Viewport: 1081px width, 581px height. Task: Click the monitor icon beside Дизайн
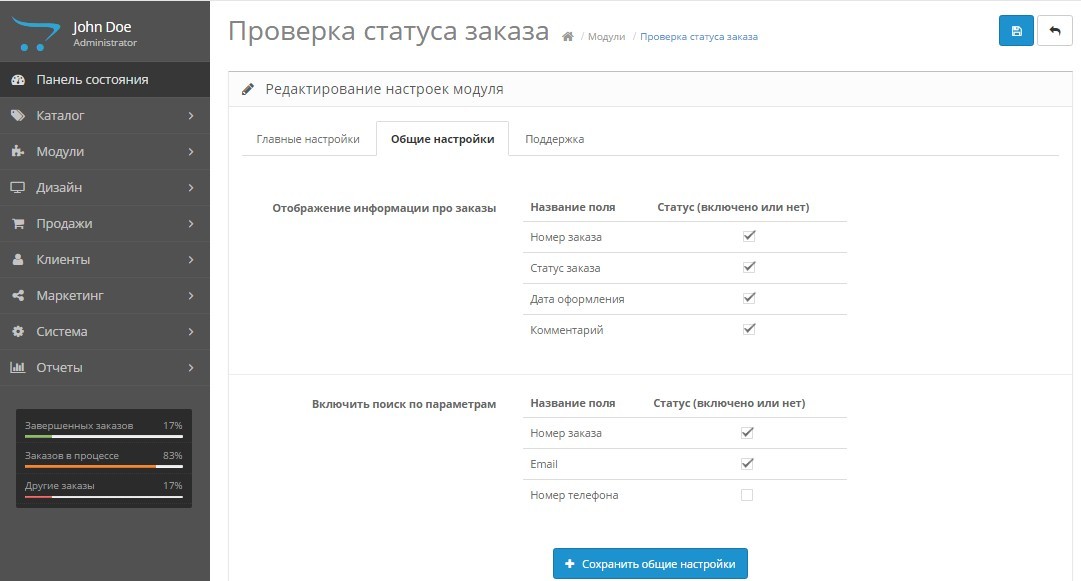(18, 187)
